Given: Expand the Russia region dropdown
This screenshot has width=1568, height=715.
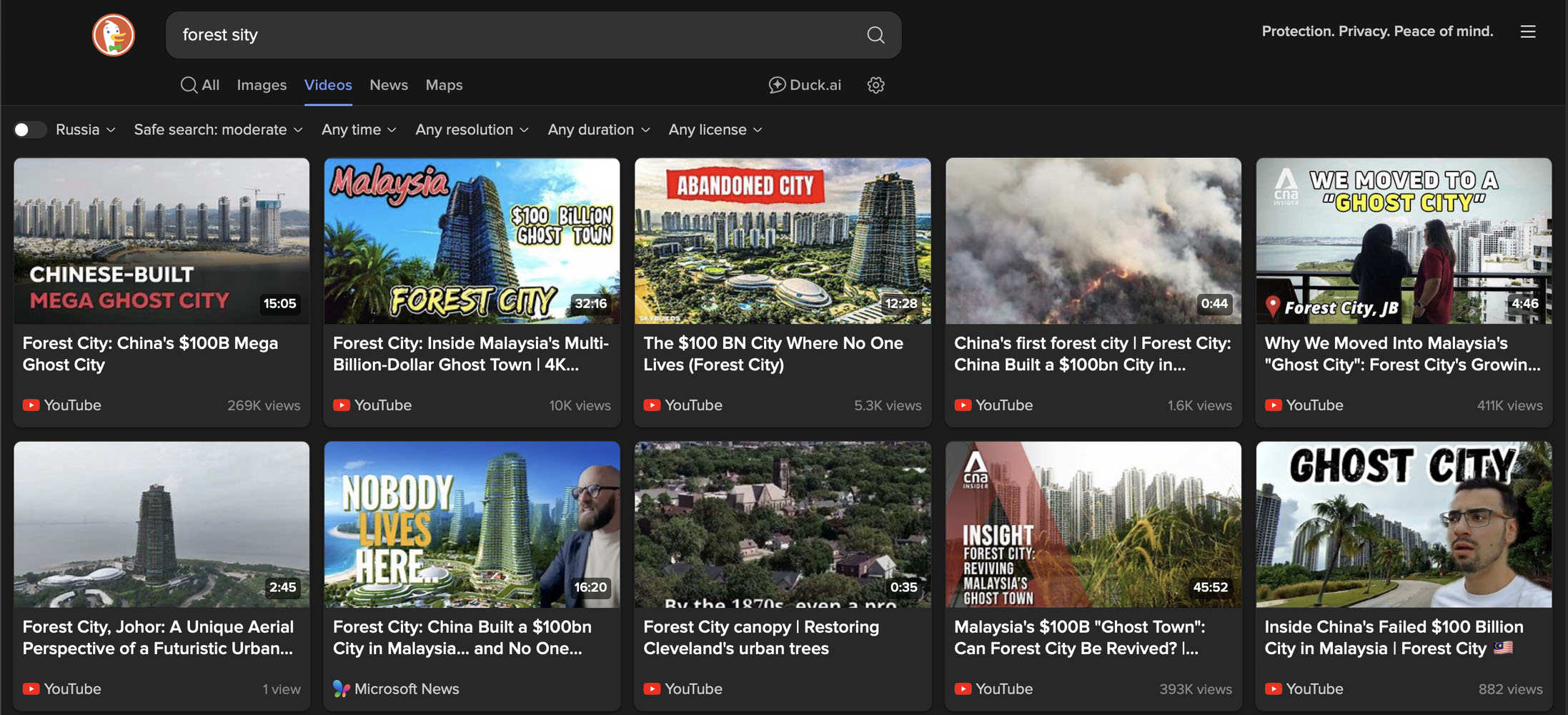Looking at the screenshot, I should pyautogui.click(x=86, y=129).
